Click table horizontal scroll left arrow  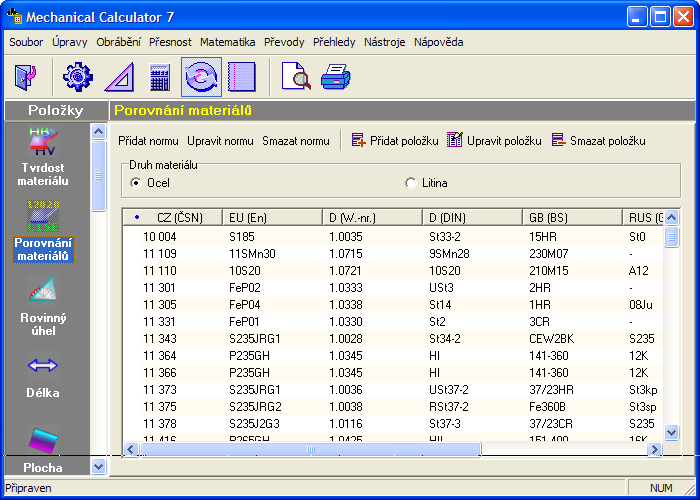130,449
